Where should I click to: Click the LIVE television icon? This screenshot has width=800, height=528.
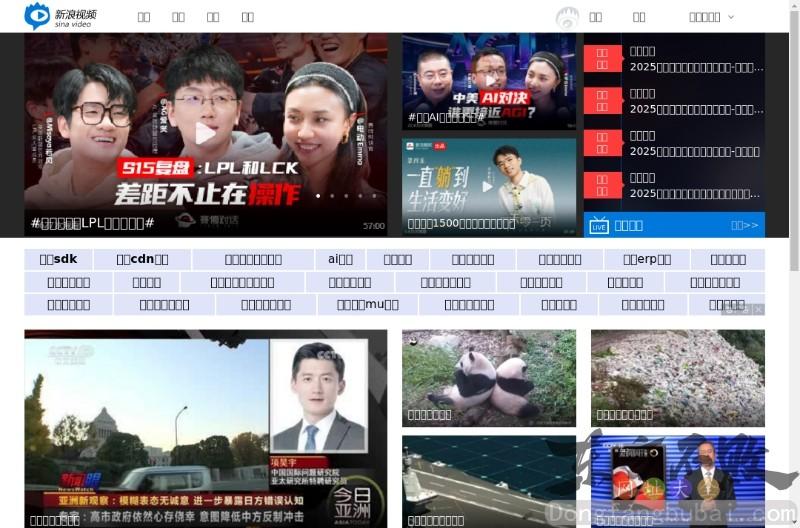pyautogui.click(x=598, y=225)
